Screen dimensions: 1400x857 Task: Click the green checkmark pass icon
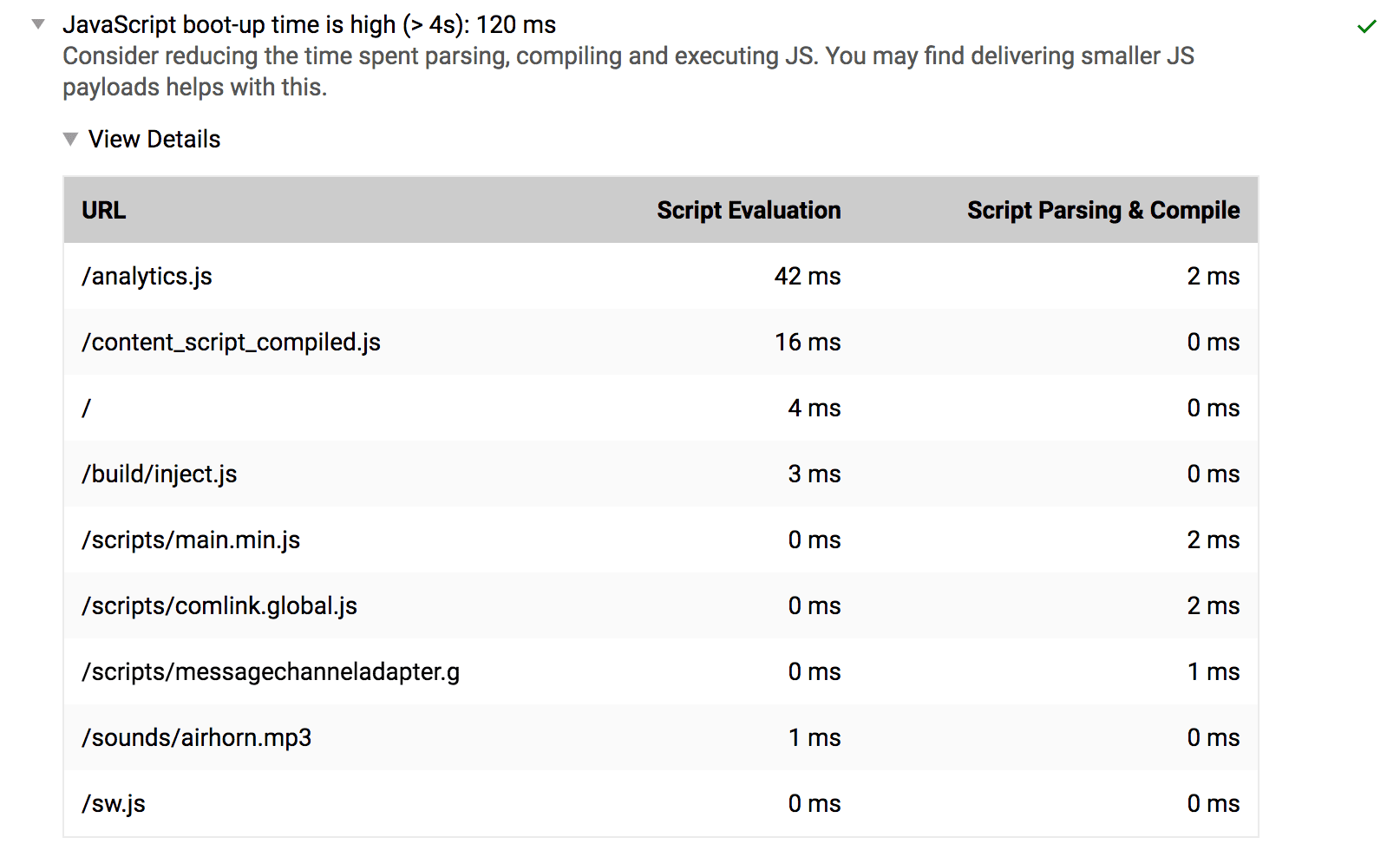1366,25
